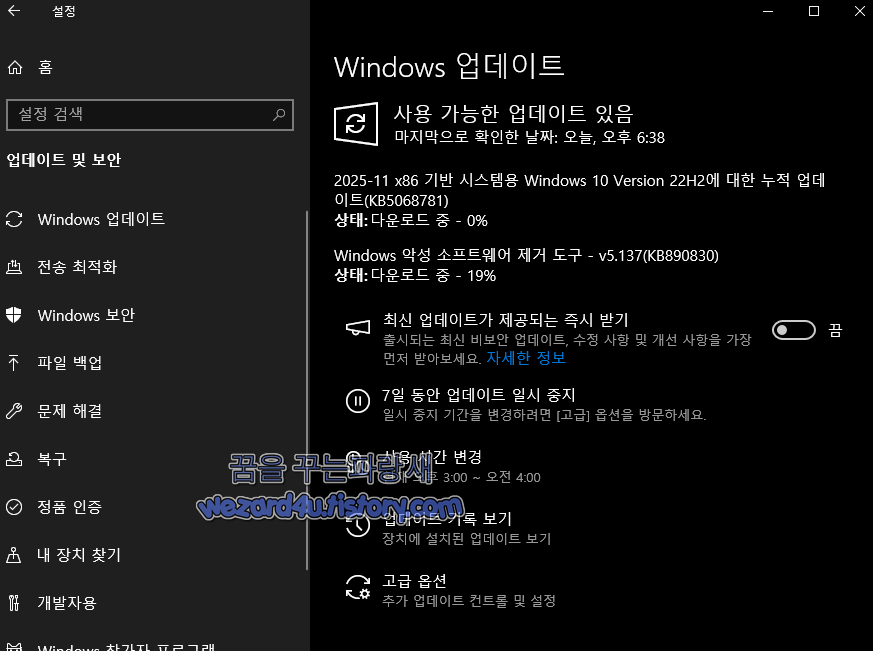The image size is (873, 651).
Task: Click the 전송 최적화 icon
Action: (14, 267)
